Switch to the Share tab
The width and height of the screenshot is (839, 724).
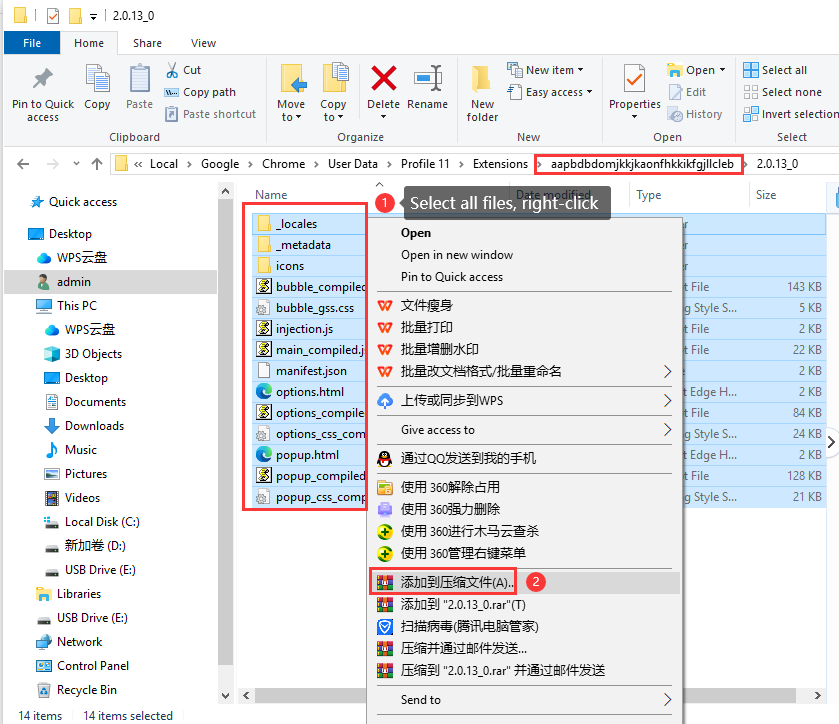[147, 43]
